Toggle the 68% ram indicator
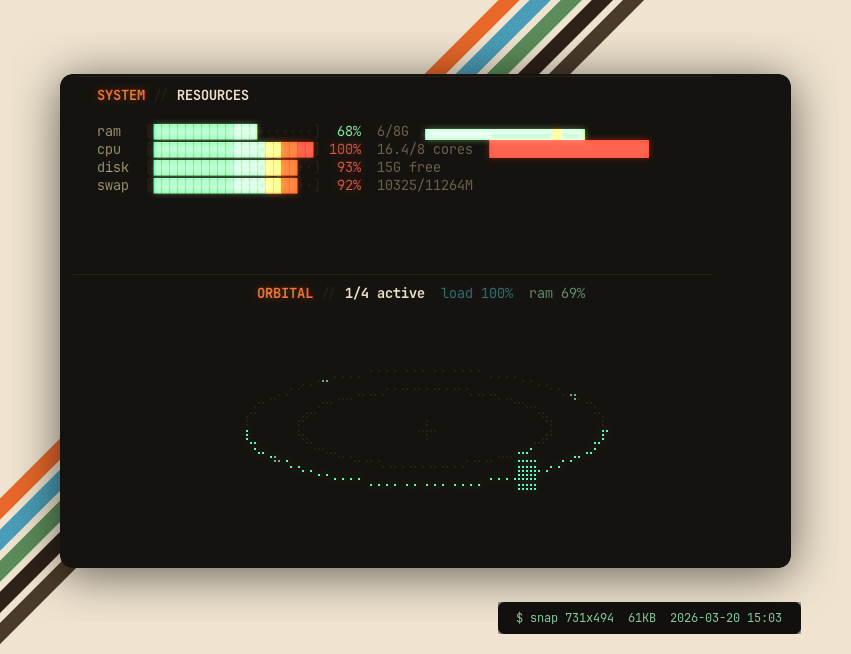 click(x=347, y=130)
